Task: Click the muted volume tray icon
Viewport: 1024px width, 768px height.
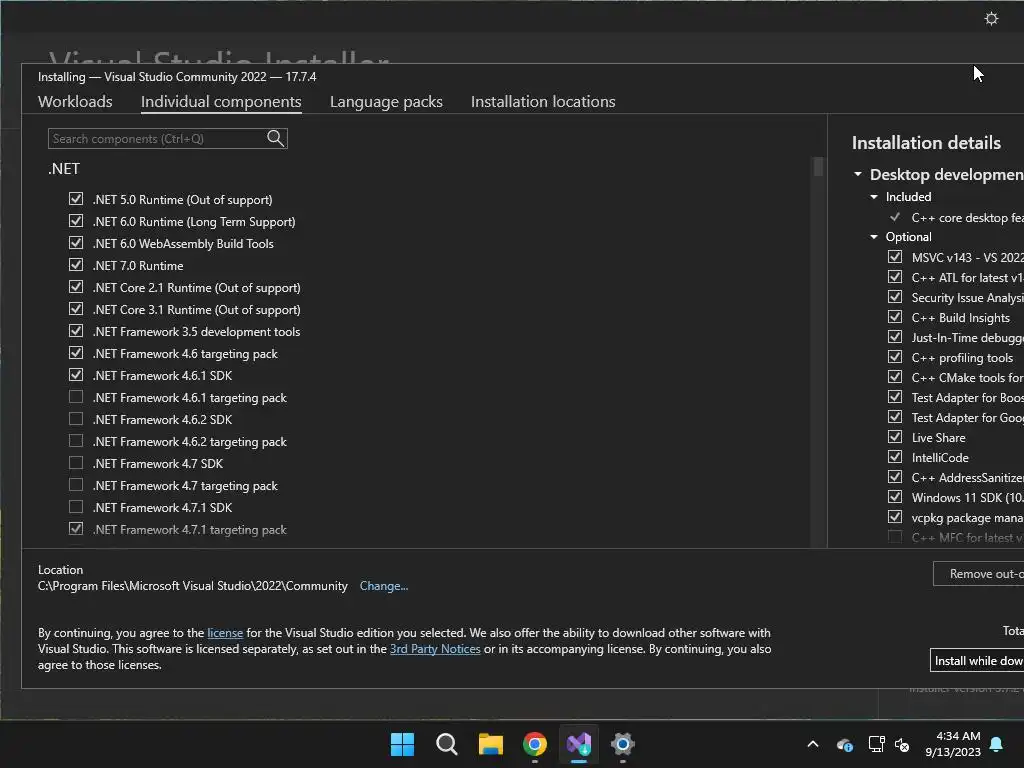Action: click(x=902, y=744)
